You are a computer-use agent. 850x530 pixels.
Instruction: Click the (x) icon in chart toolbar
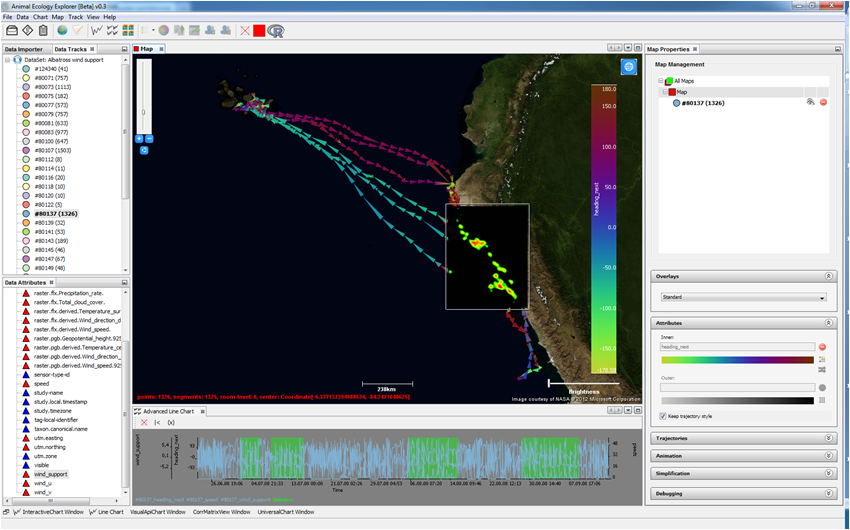click(171, 422)
